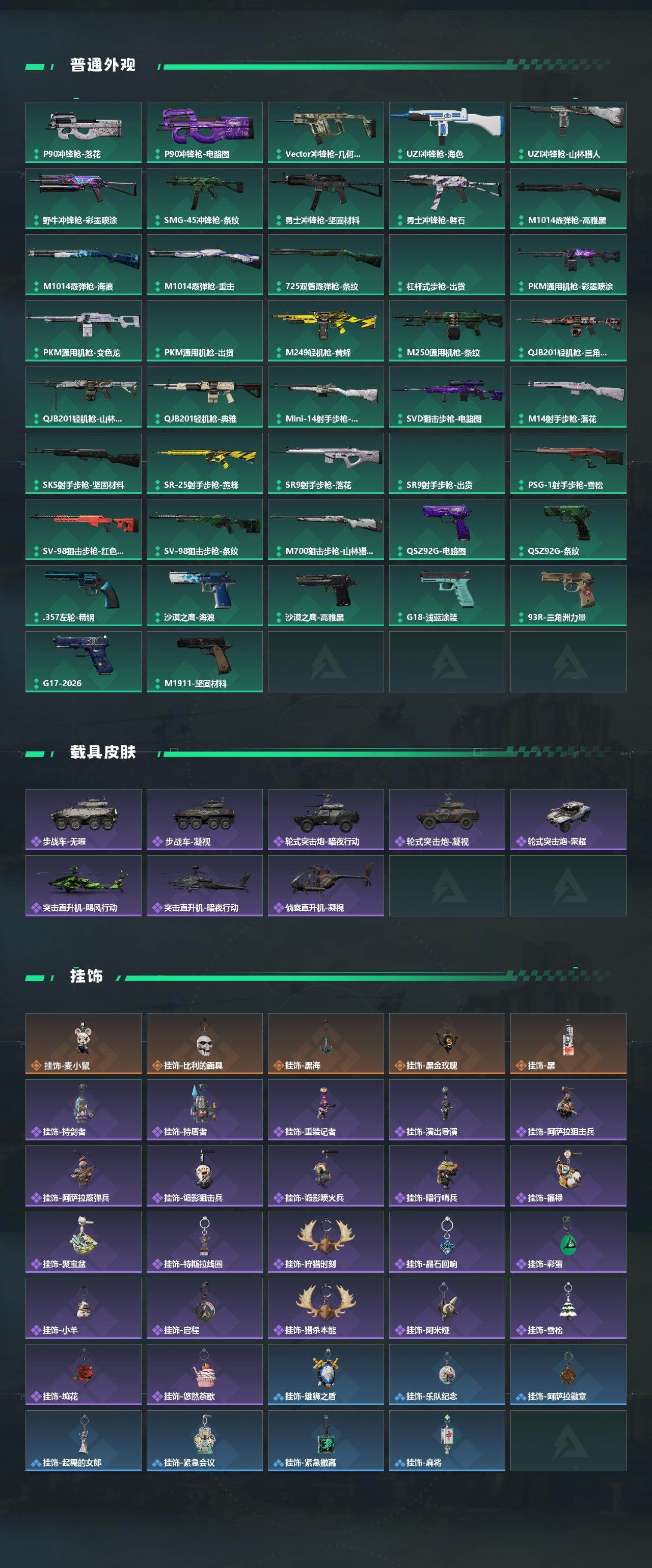Open the 挂饰-麦小鼠 charm
Screen dimensions: 652x1568
84,1043
